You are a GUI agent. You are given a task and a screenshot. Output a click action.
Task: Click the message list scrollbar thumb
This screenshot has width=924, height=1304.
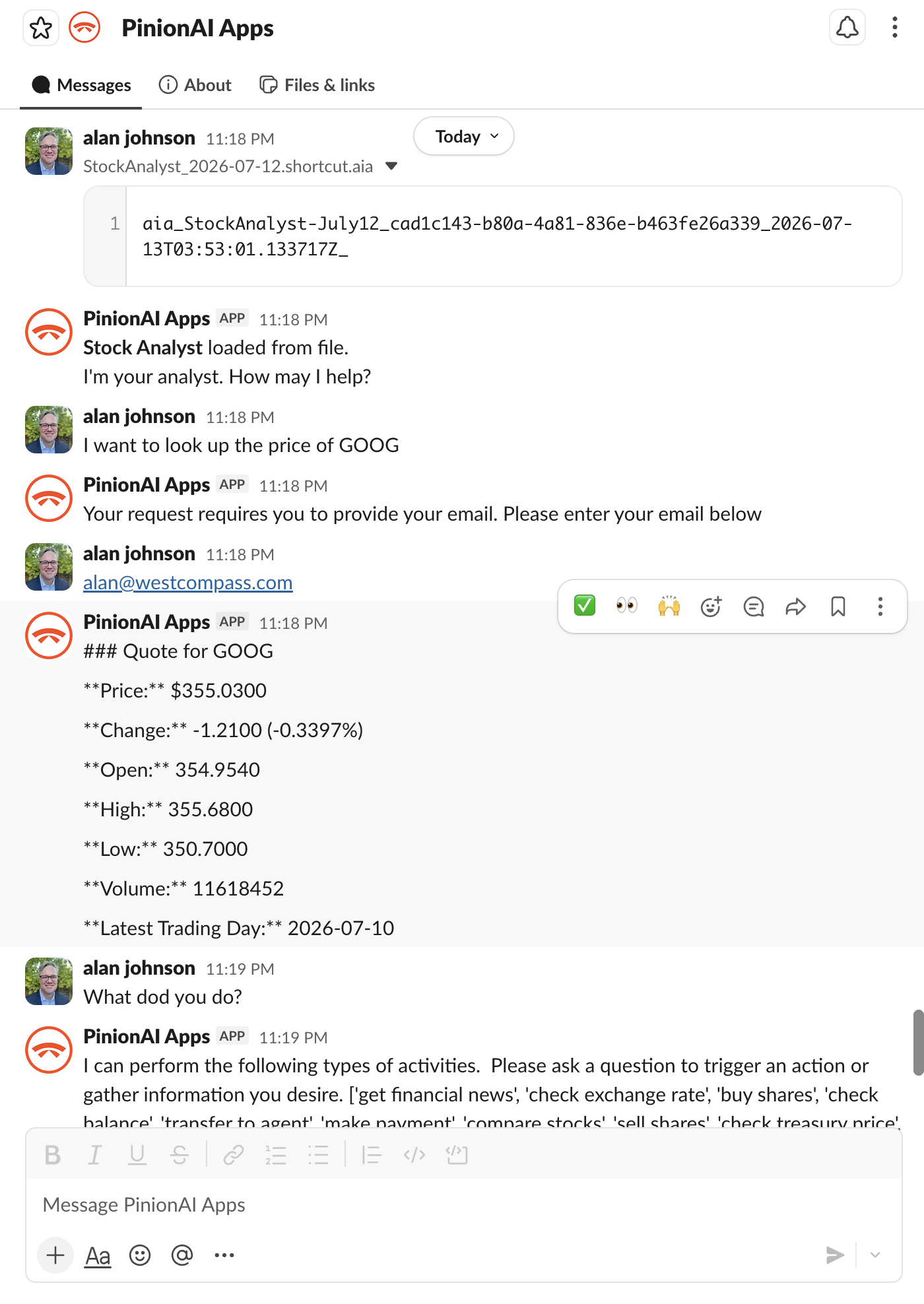pyautogui.click(x=918, y=1043)
